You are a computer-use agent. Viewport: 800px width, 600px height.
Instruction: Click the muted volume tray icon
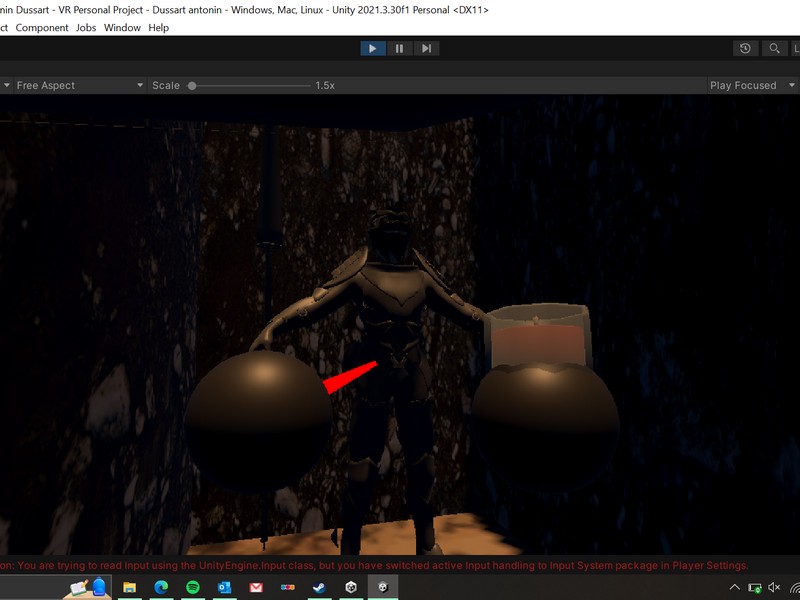click(x=774, y=587)
